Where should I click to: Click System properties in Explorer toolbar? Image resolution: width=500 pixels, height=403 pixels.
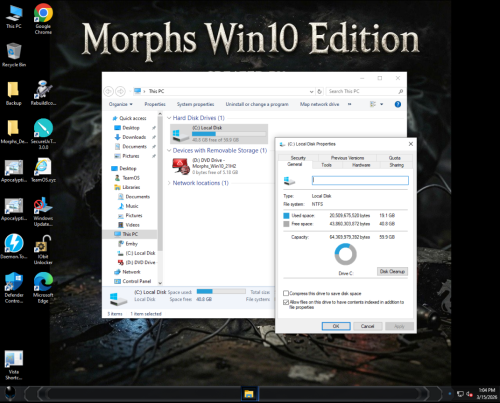[195, 104]
